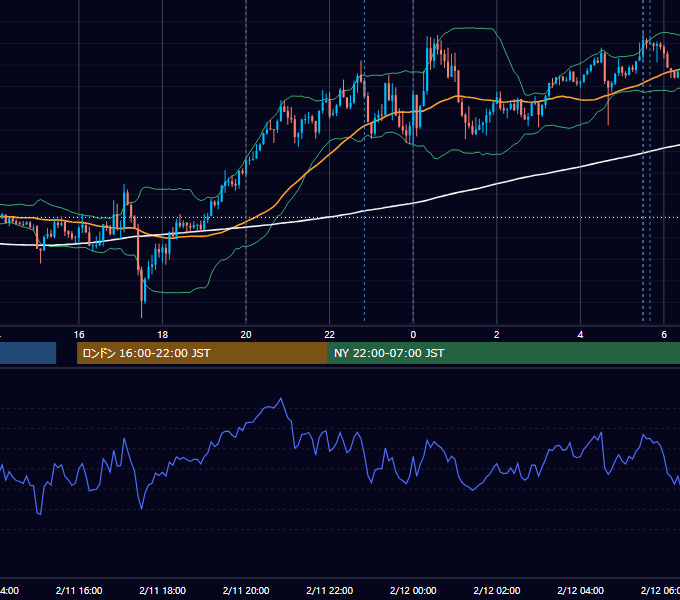Viewport: 680px width, 600px height.
Task: Click the oscillator peak near 21:00
Action: 281,398
